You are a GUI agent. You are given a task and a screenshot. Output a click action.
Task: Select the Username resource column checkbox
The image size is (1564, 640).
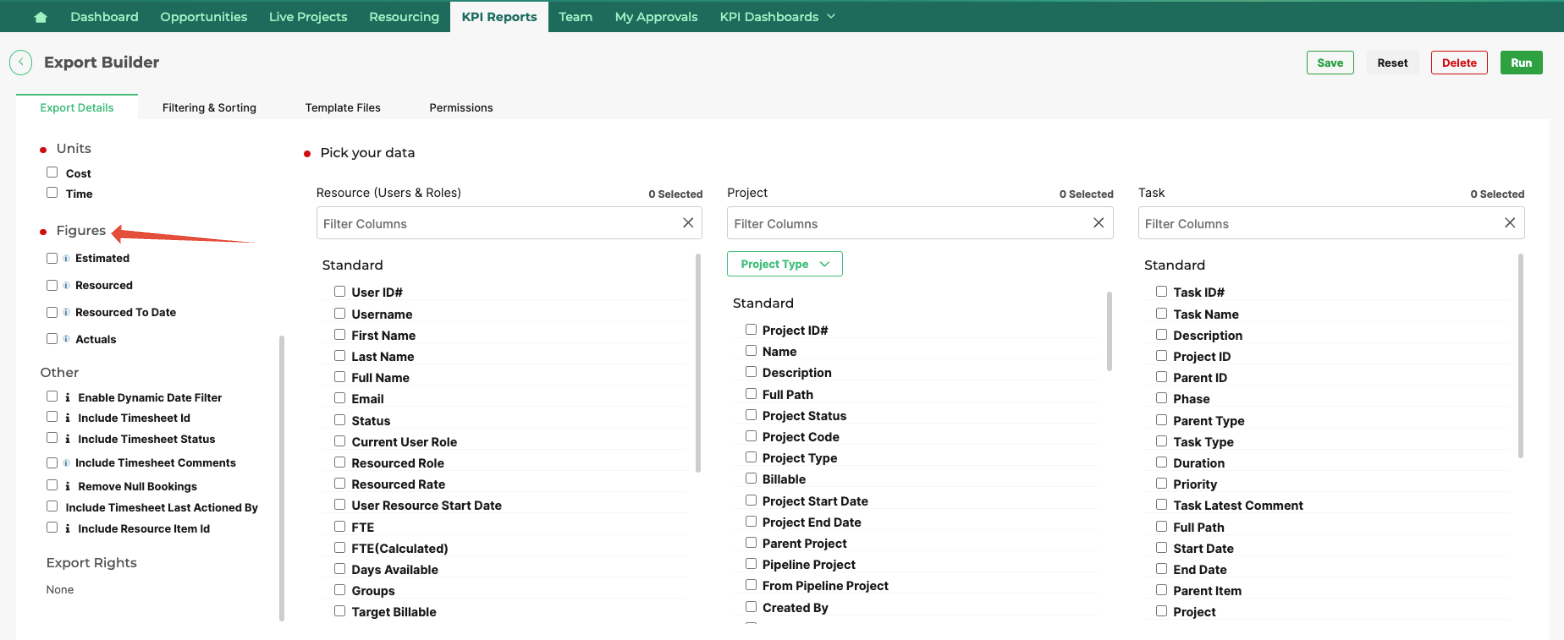pyautogui.click(x=340, y=313)
